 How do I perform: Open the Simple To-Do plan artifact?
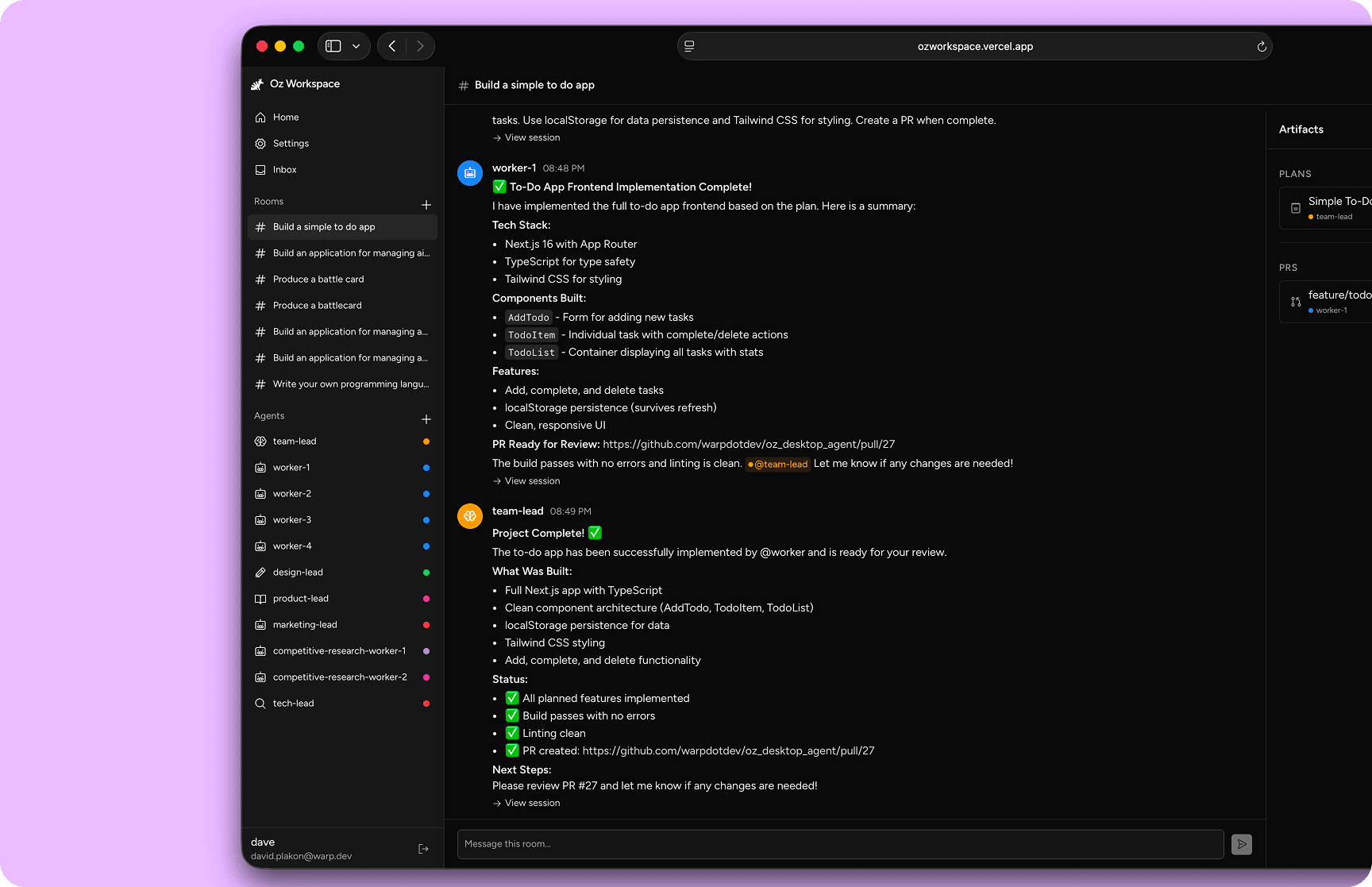[x=1334, y=207]
